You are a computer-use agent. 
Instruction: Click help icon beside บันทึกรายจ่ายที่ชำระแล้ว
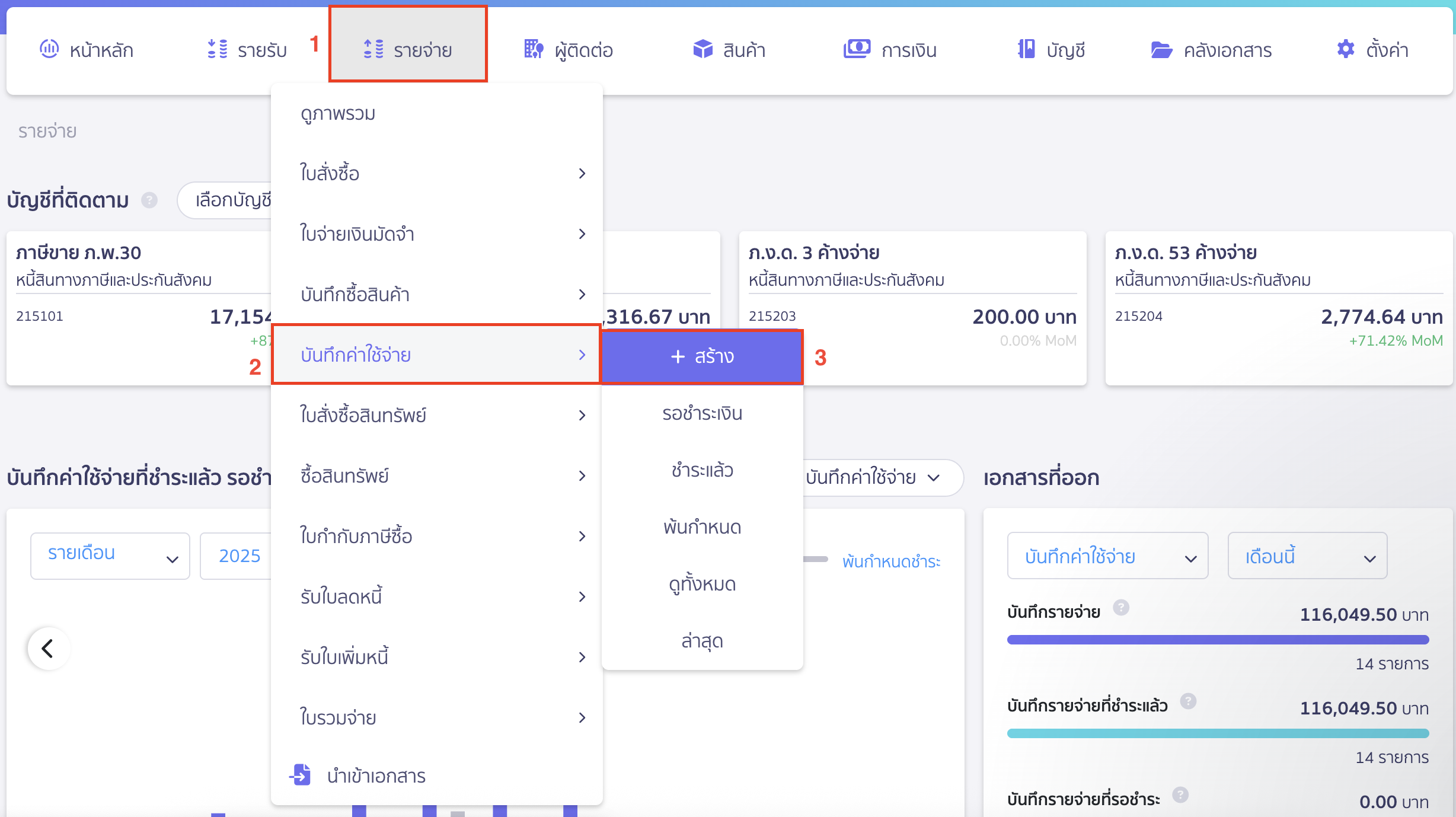pyautogui.click(x=1188, y=701)
